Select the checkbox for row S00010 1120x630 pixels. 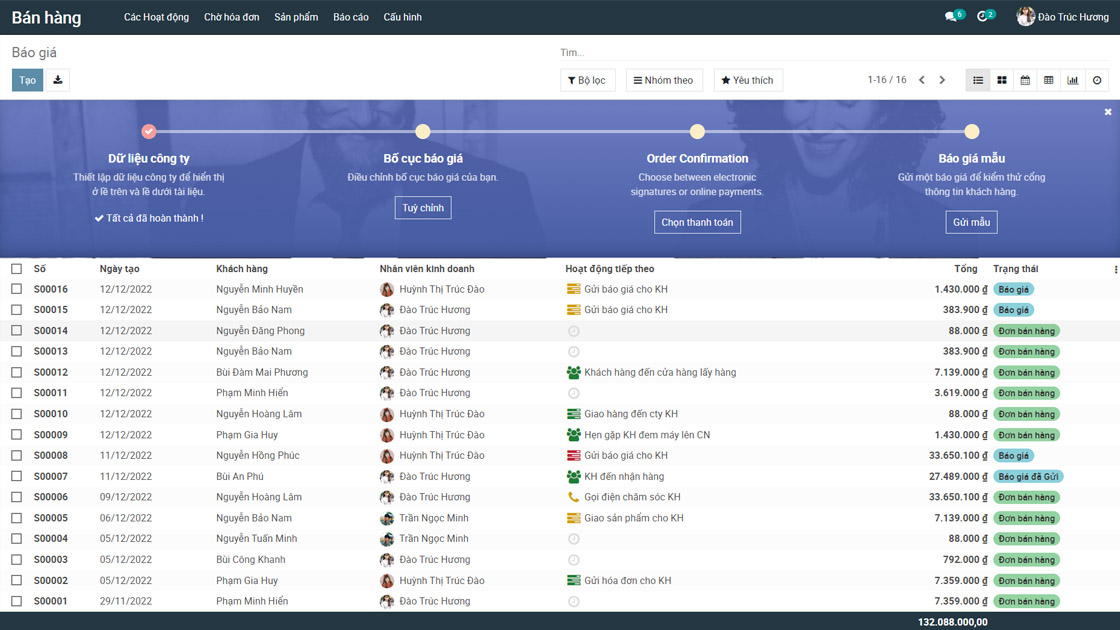tap(16, 414)
